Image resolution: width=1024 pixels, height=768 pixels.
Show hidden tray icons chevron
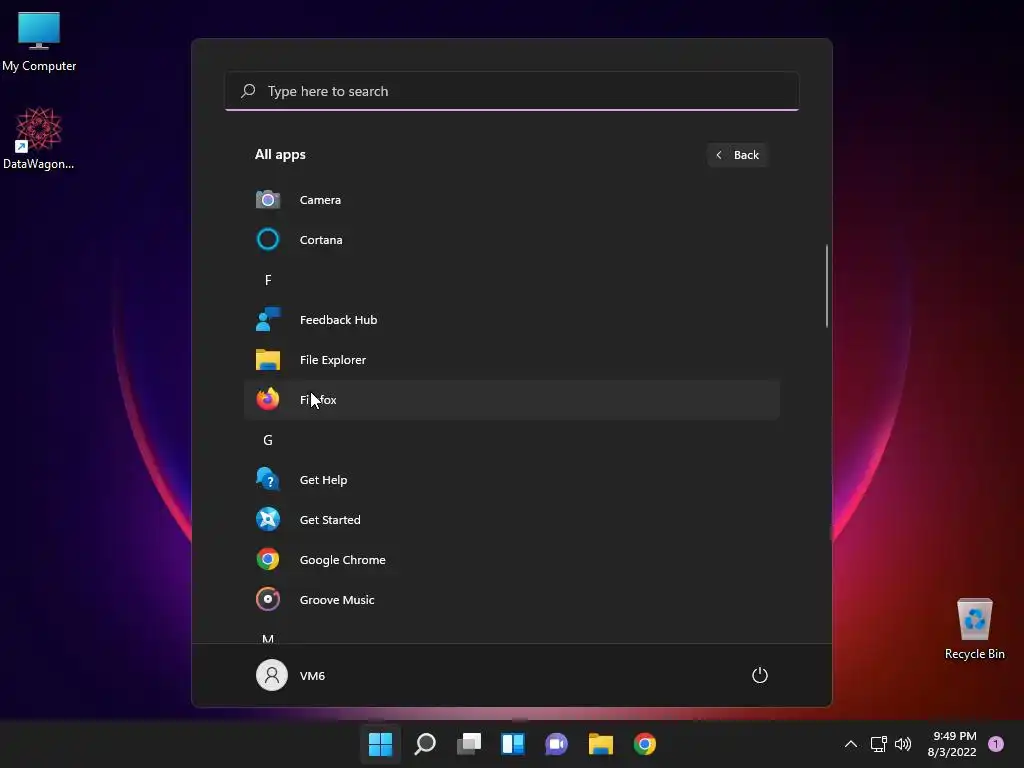pos(851,743)
